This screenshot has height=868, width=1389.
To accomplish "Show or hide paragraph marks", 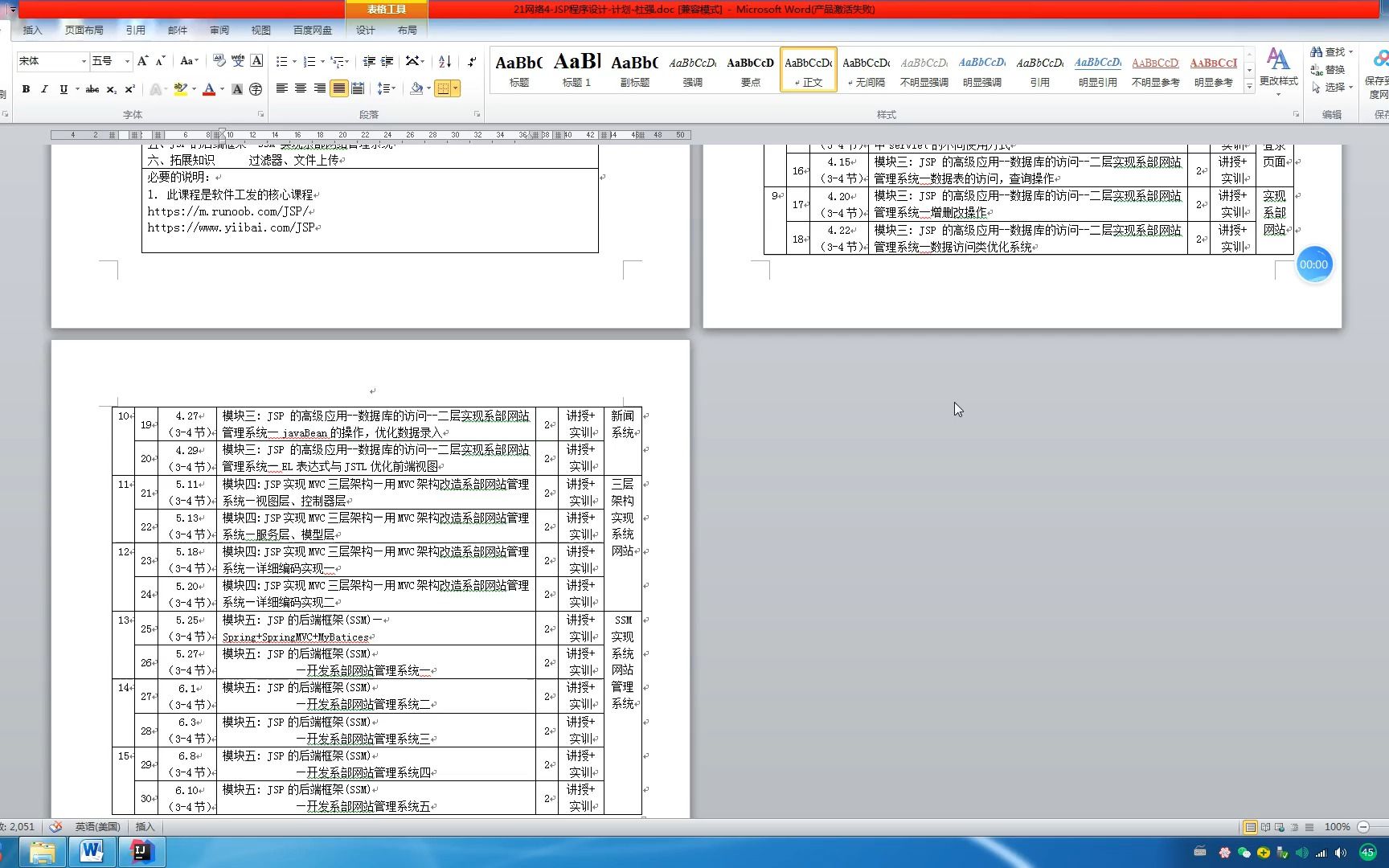I will [472, 61].
